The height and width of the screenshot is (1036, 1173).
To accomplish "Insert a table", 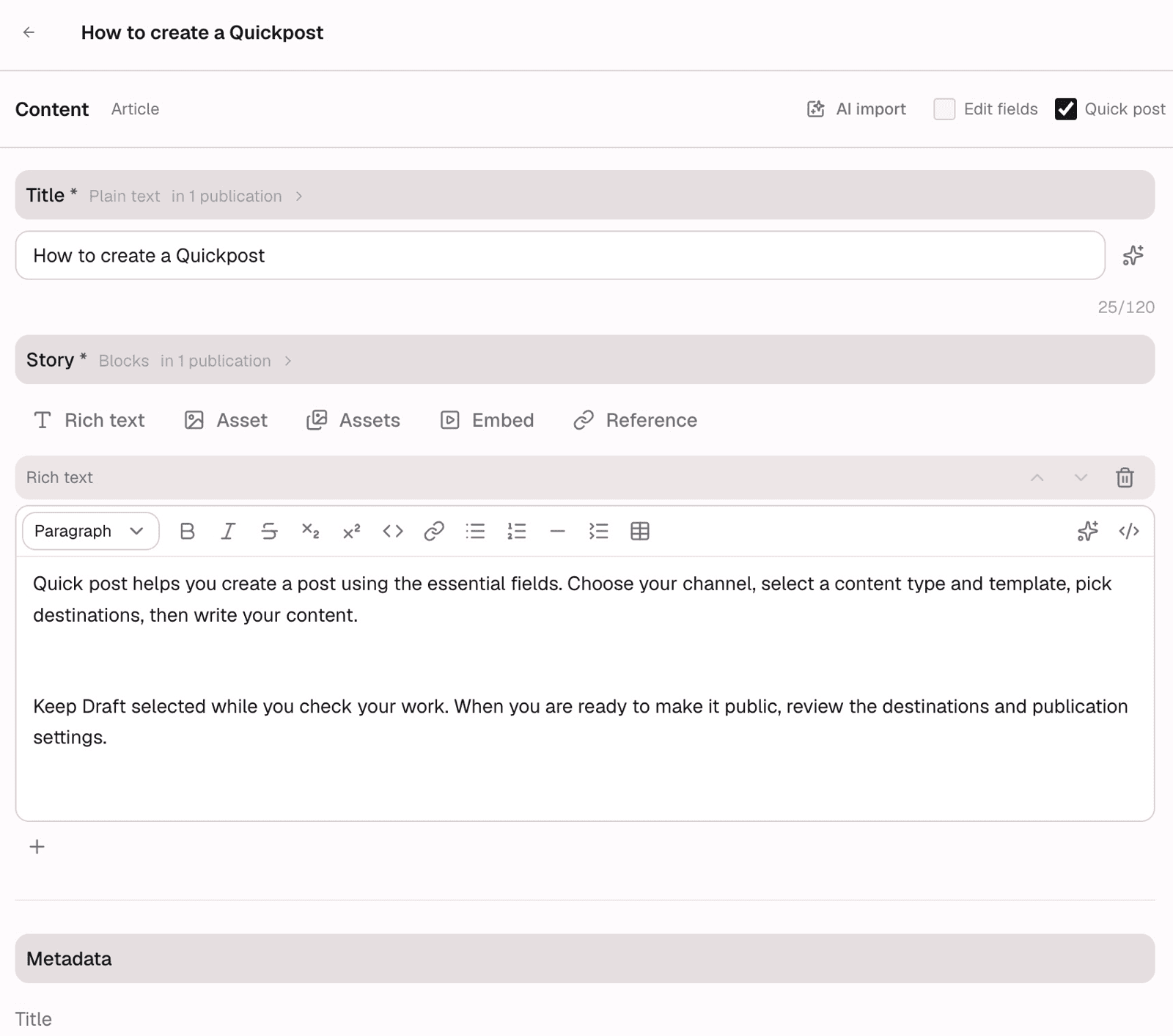I will coord(640,531).
